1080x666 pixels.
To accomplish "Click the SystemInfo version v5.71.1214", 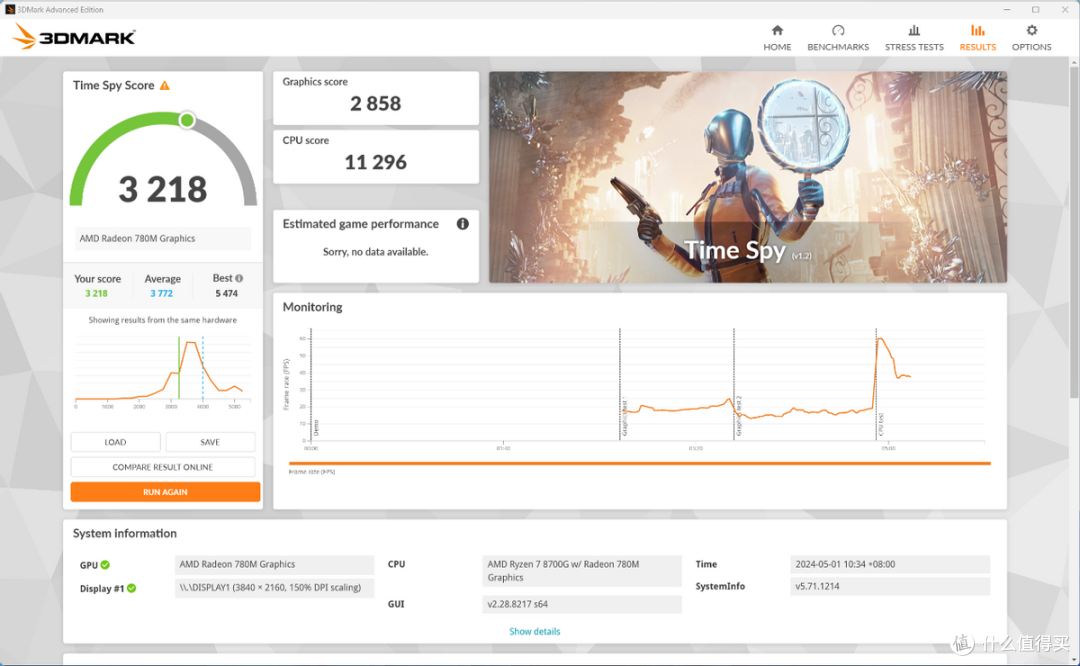I will 890,586.
